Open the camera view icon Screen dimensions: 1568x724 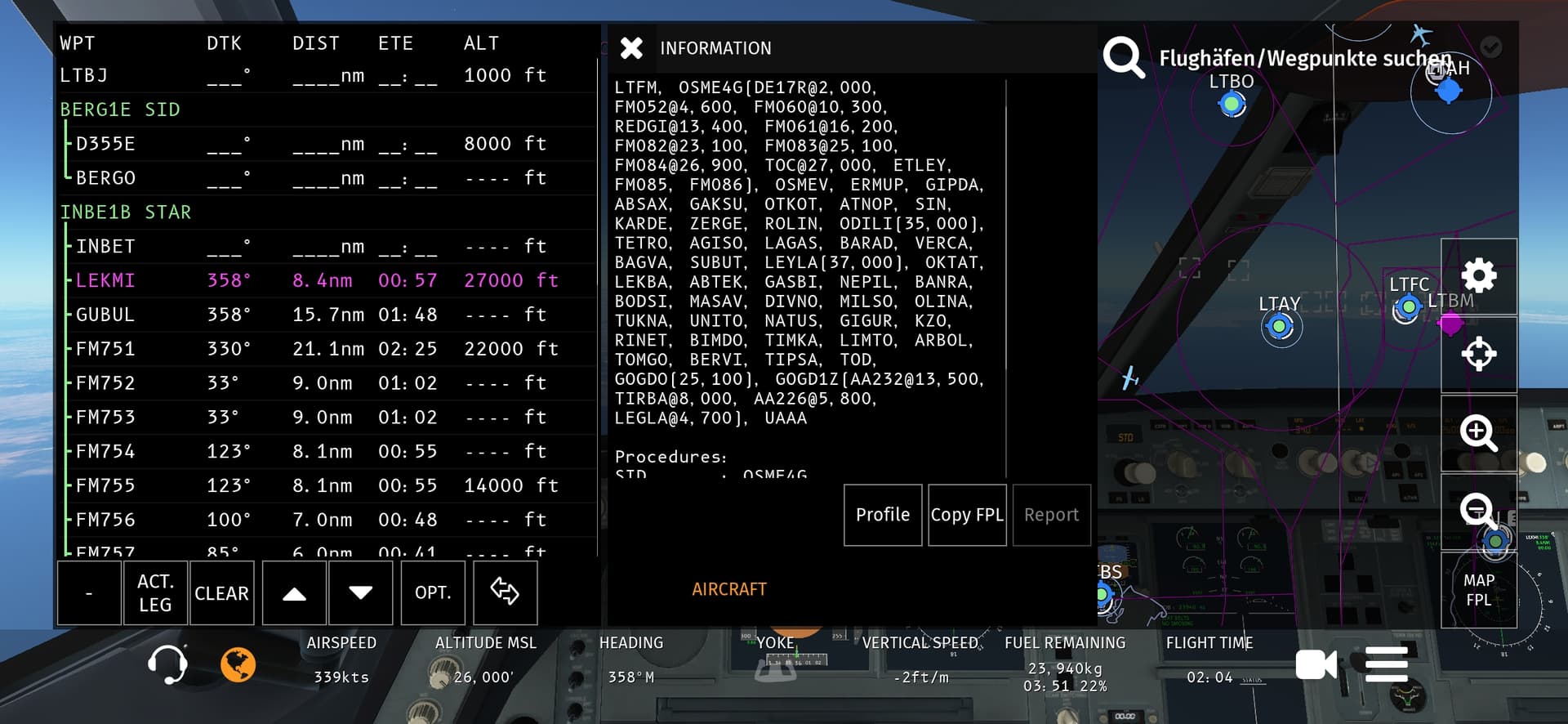(1316, 664)
